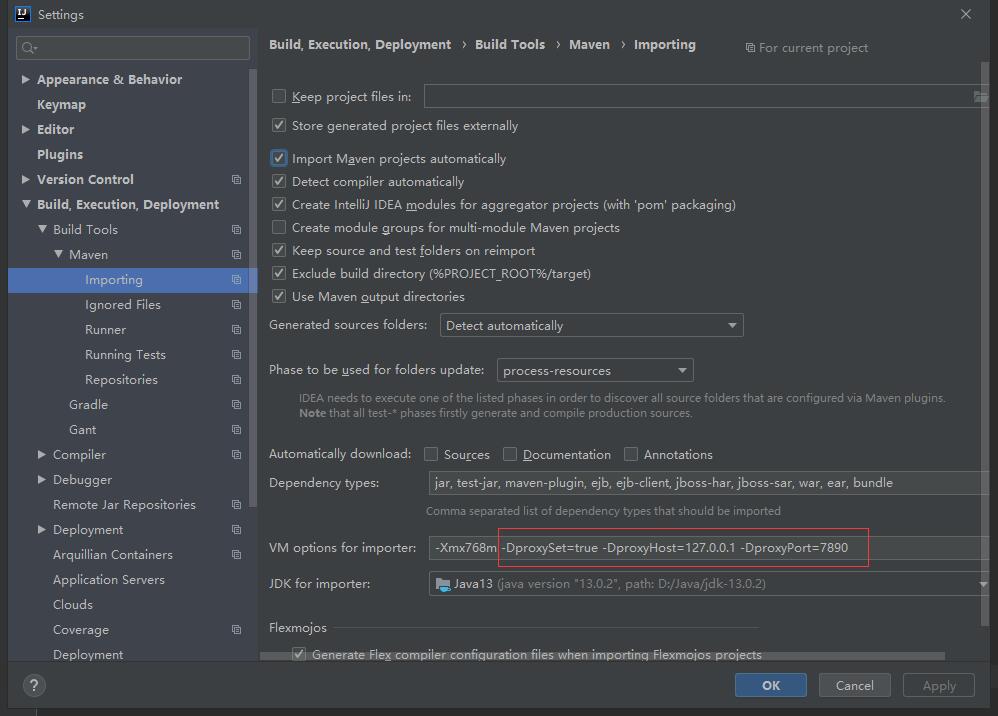Open the Runner settings under Maven
The image size is (998, 716).
point(106,330)
